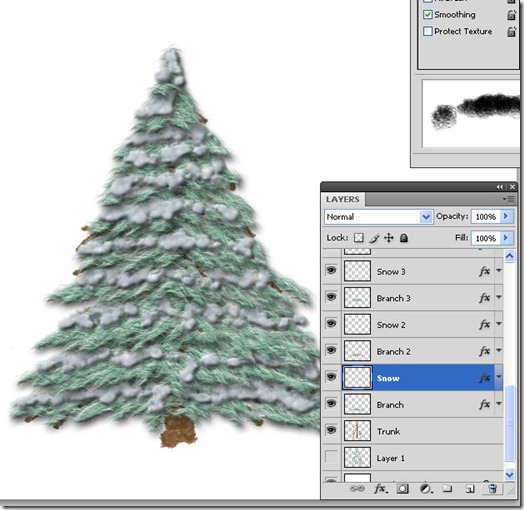This screenshot has width=524, height=510.
Task: Enable Protect Texture checkbox
Action: pyautogui.click(x=427, y=31)
